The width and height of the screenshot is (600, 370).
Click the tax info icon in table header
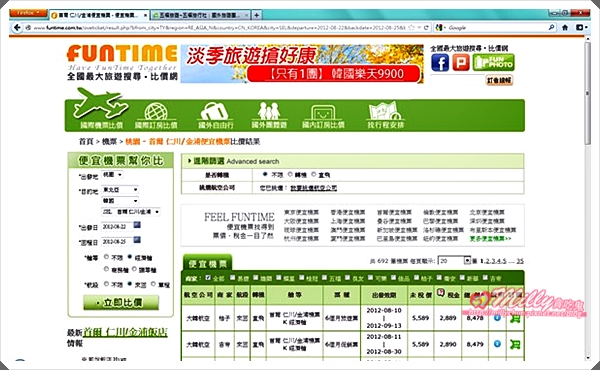441,293
